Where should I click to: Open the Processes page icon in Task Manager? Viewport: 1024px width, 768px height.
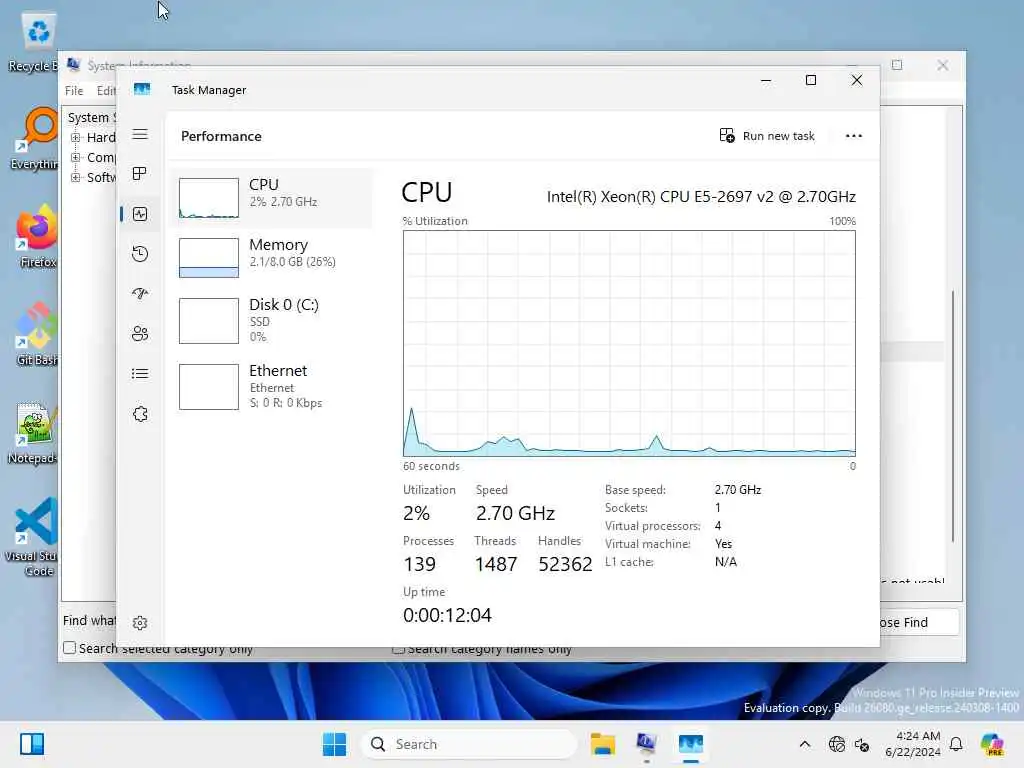tap(140, 174)
